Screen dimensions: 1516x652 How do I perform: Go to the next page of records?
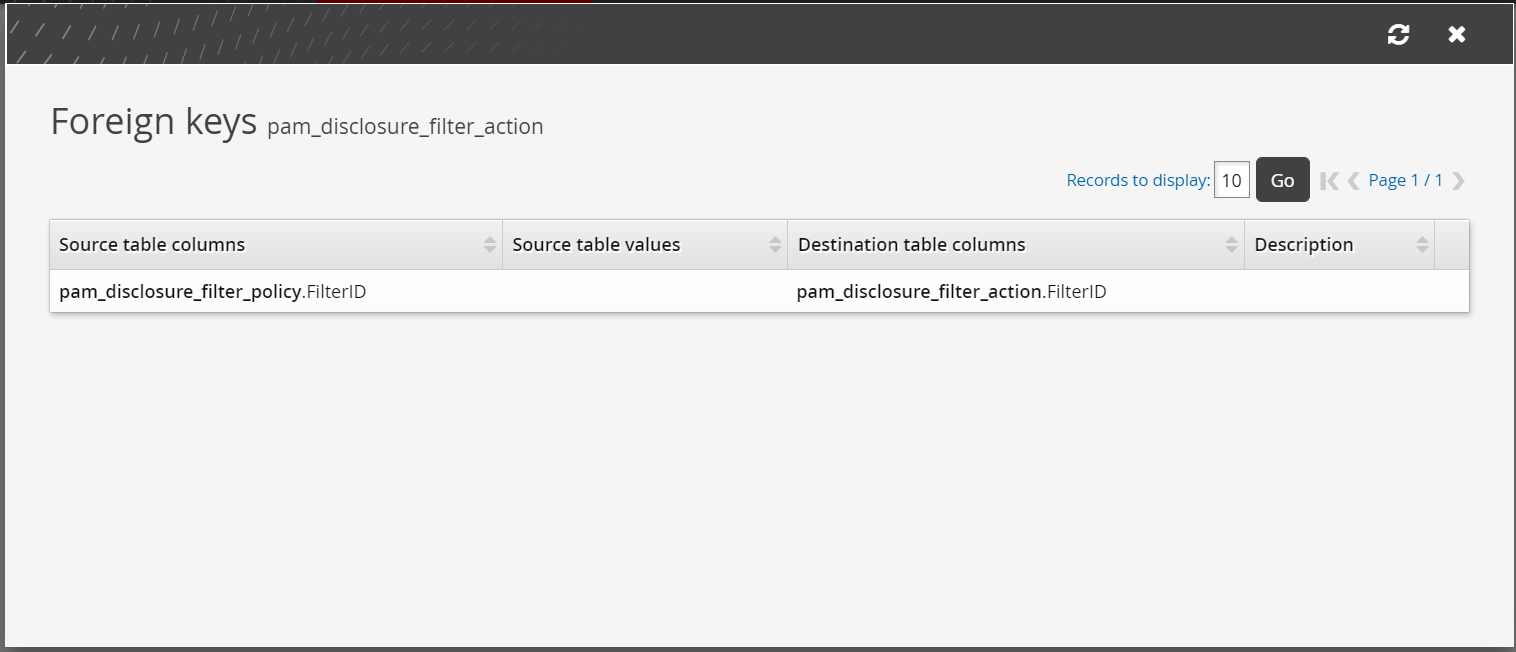(1458, 181)
